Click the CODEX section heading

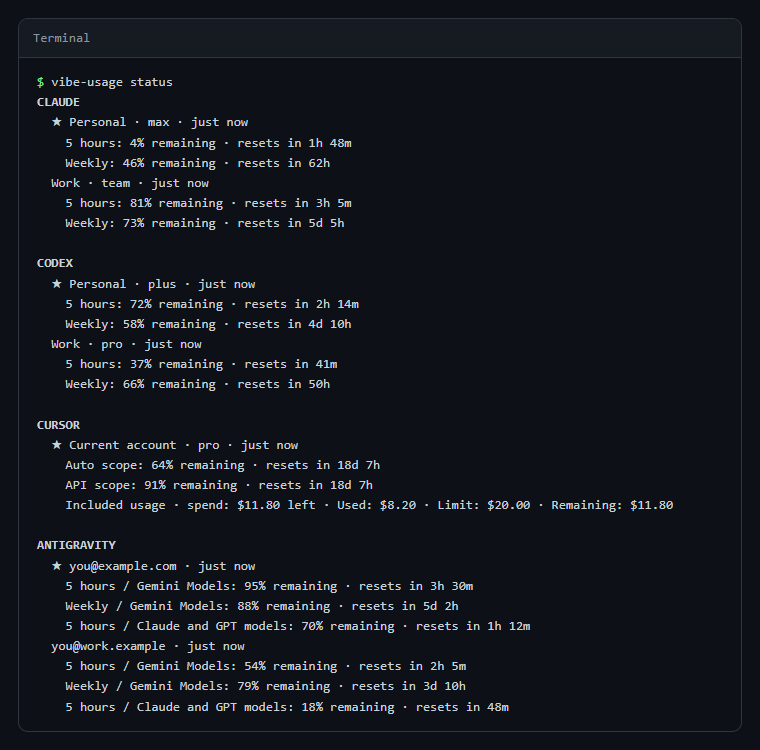(x=55, y=263)
